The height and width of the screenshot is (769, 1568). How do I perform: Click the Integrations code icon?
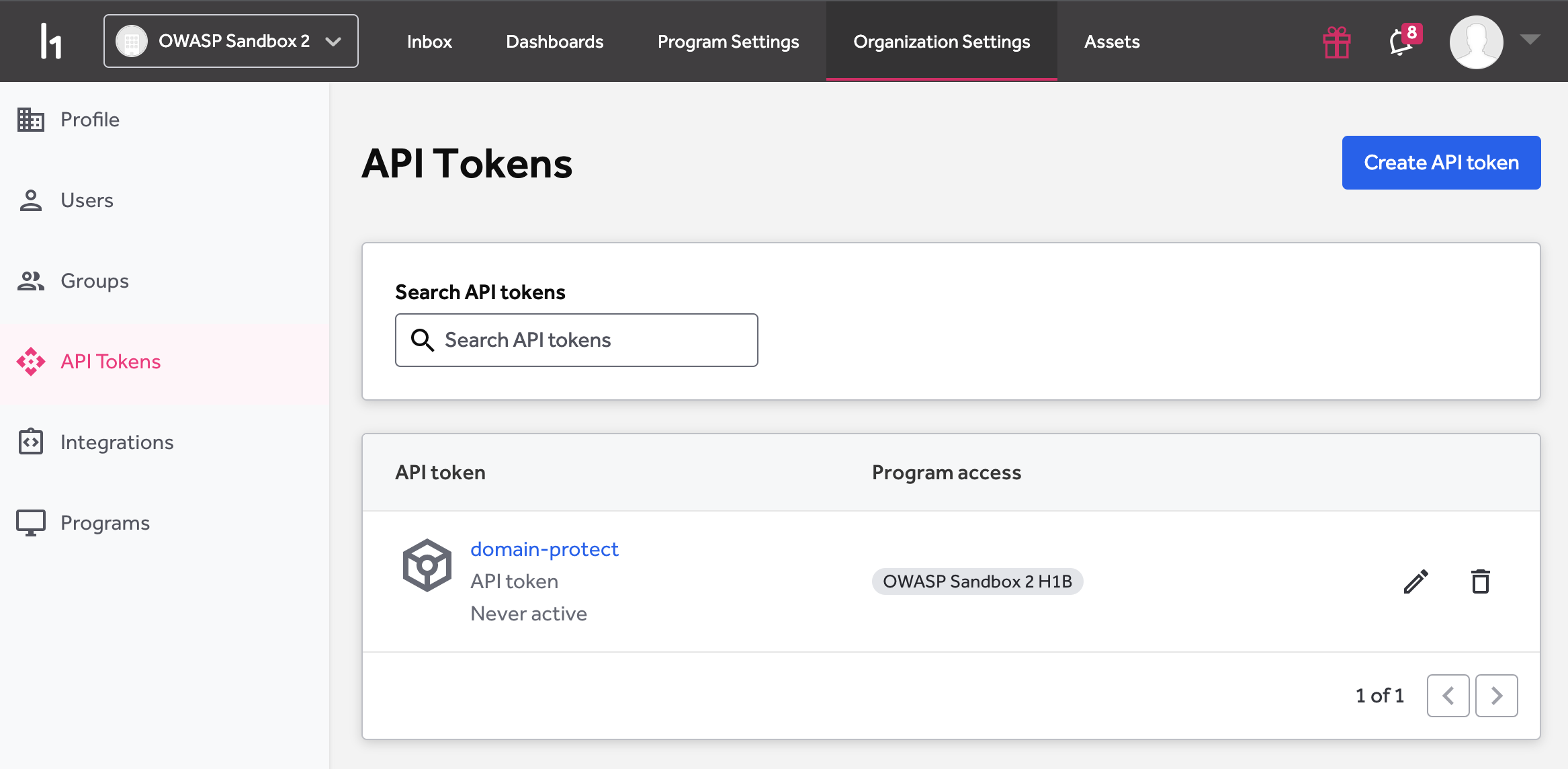30,442
